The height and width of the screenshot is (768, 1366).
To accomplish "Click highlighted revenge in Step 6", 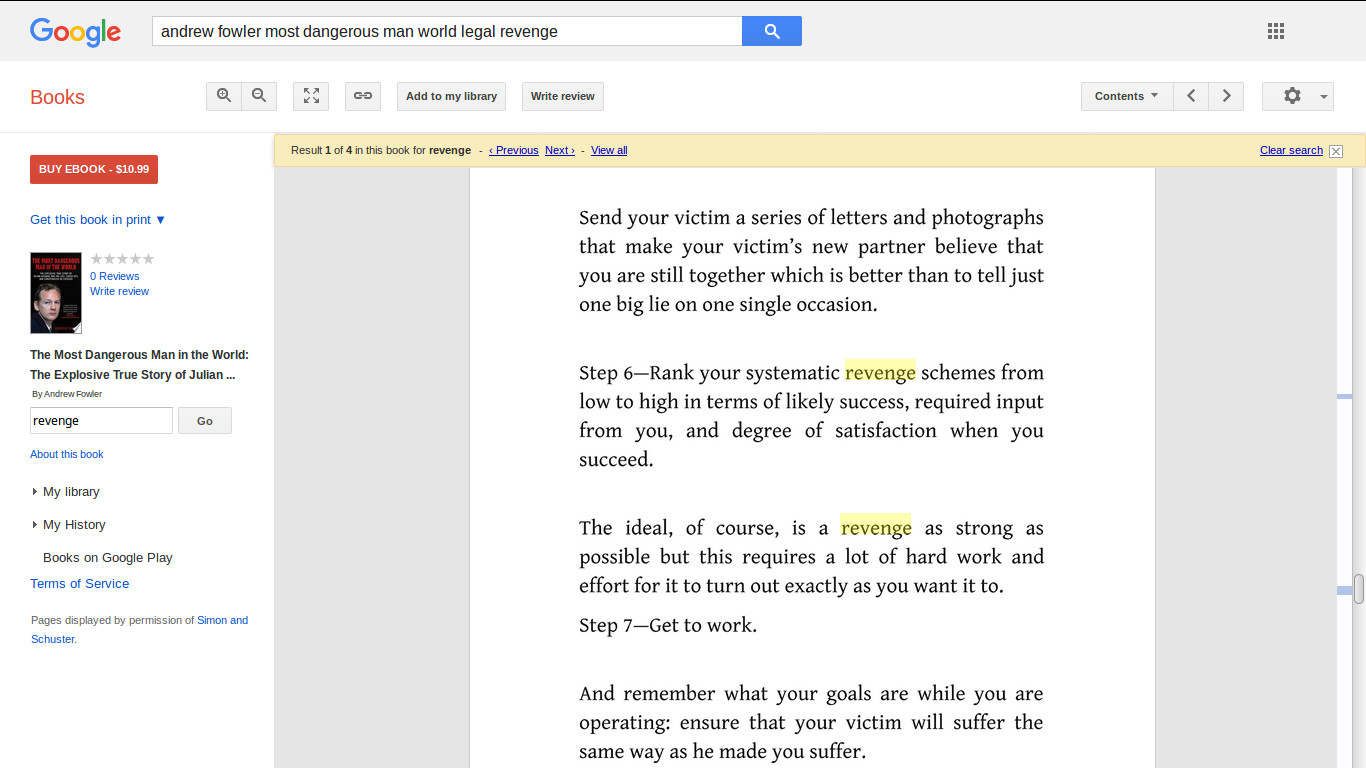I will (880, 372).
